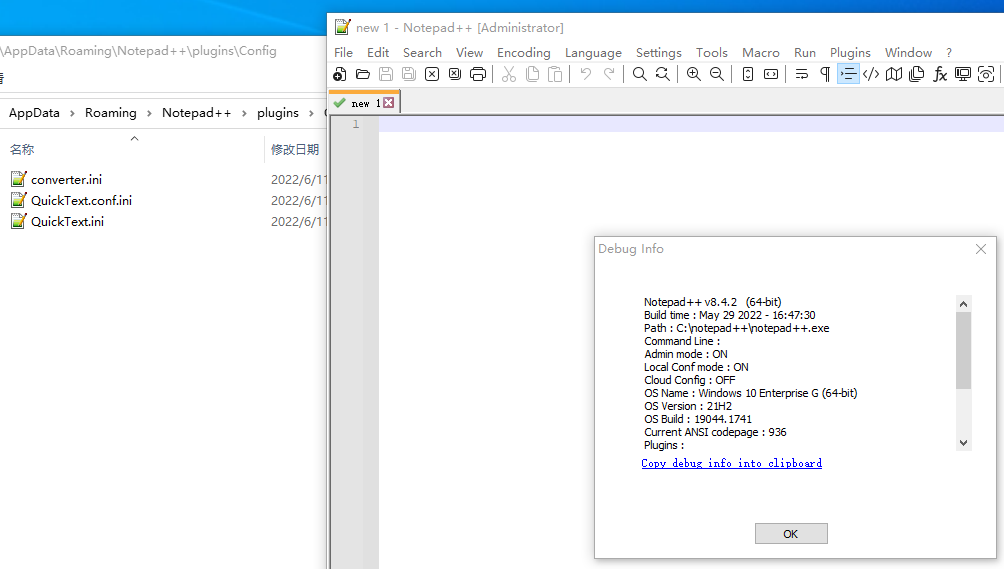The width and height of the screenshot is (1004, 569).
Task: Click scroll down arrow in Debug Info
Action: (963, 443)
